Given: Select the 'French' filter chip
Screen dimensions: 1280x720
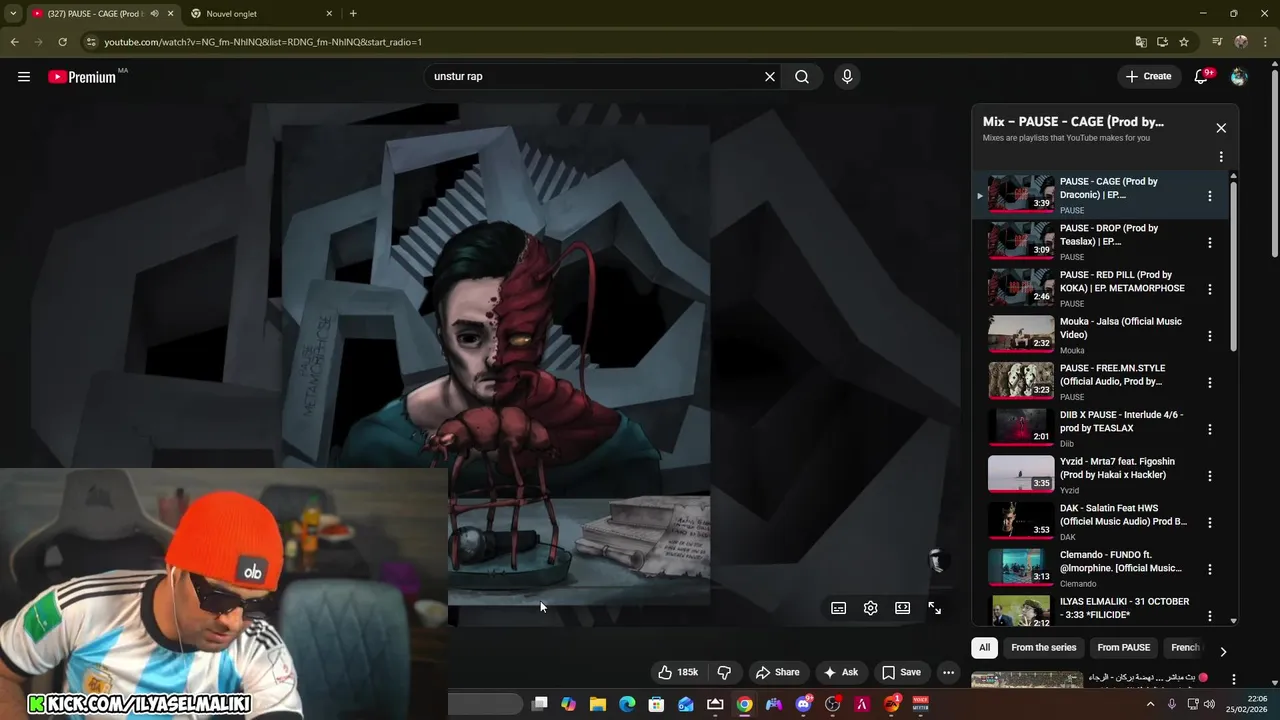Looking at the screenshot, I should pos(1185,647).
